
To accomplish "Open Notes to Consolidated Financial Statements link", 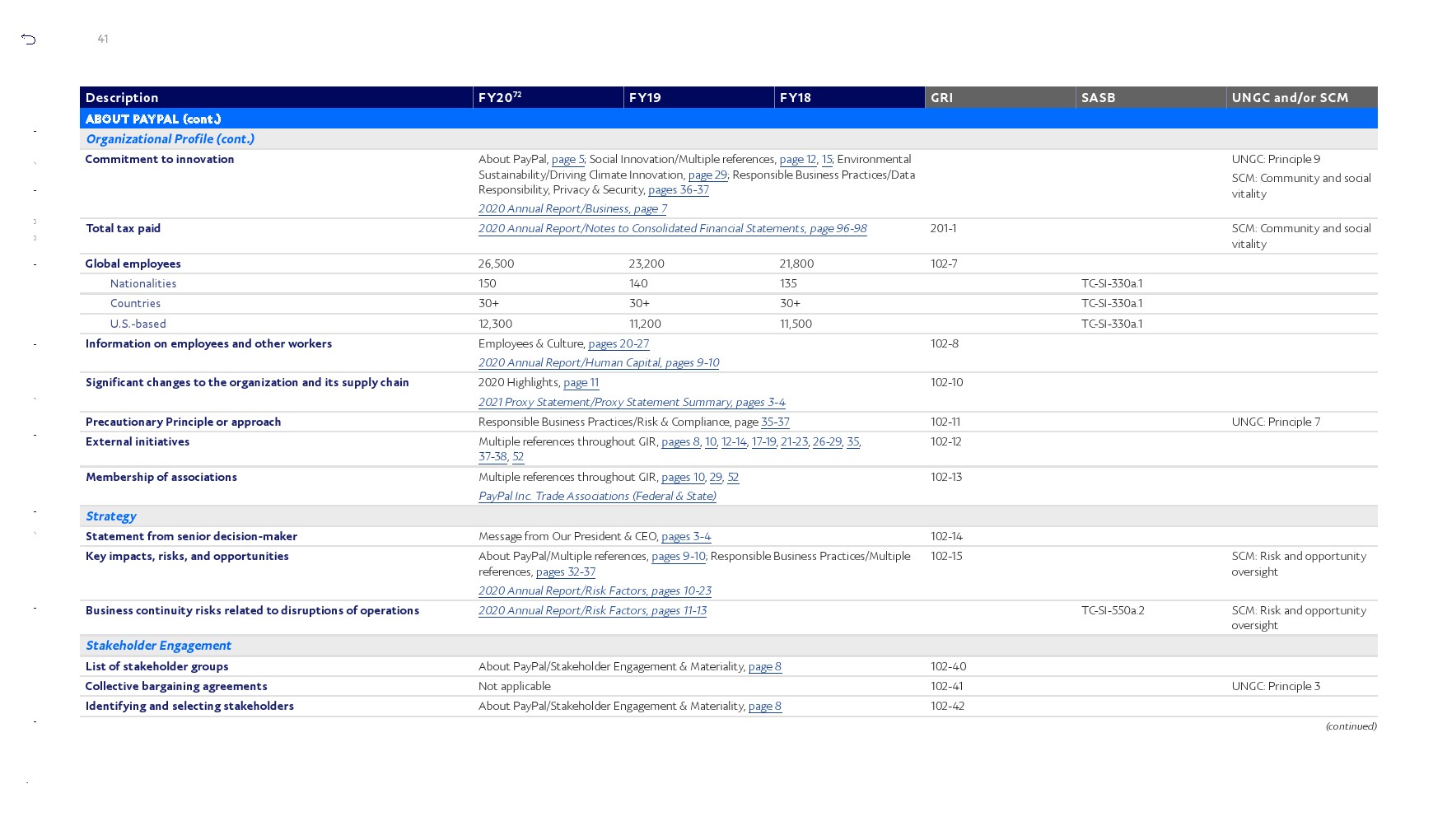I will [x=672, y=229].
